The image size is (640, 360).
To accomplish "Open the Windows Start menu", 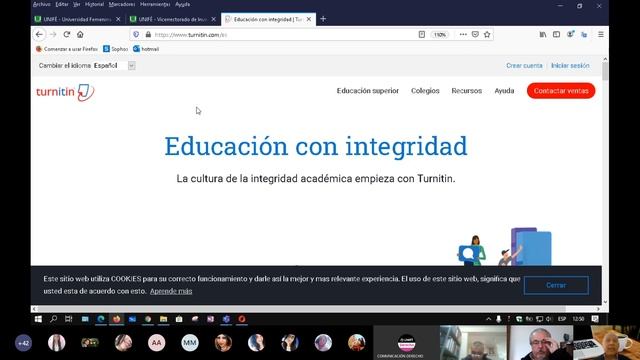I will (x=38, y=319).
